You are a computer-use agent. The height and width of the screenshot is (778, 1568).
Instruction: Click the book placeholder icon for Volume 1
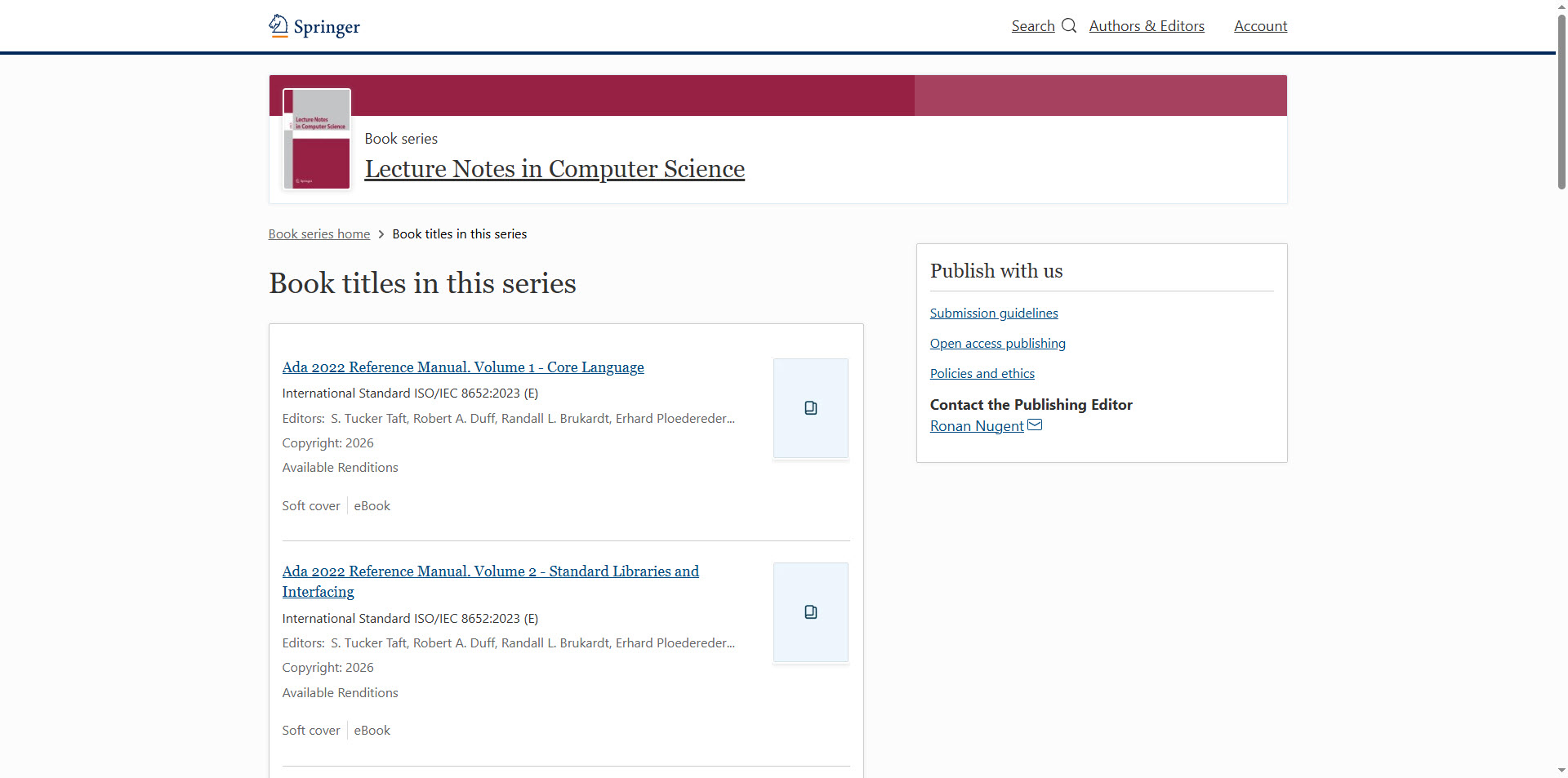[810, 408]
